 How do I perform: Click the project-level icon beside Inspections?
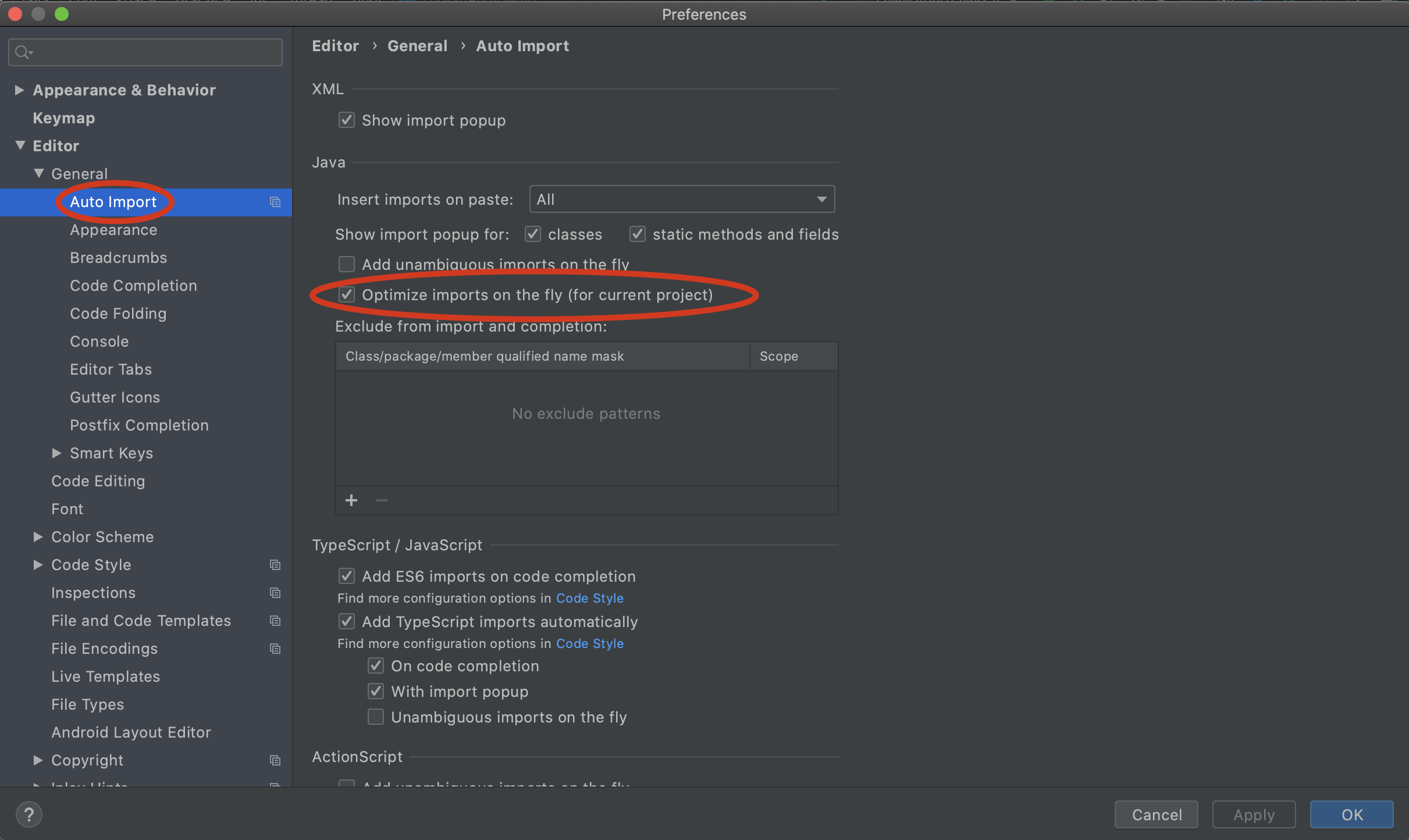coord(275,593)
